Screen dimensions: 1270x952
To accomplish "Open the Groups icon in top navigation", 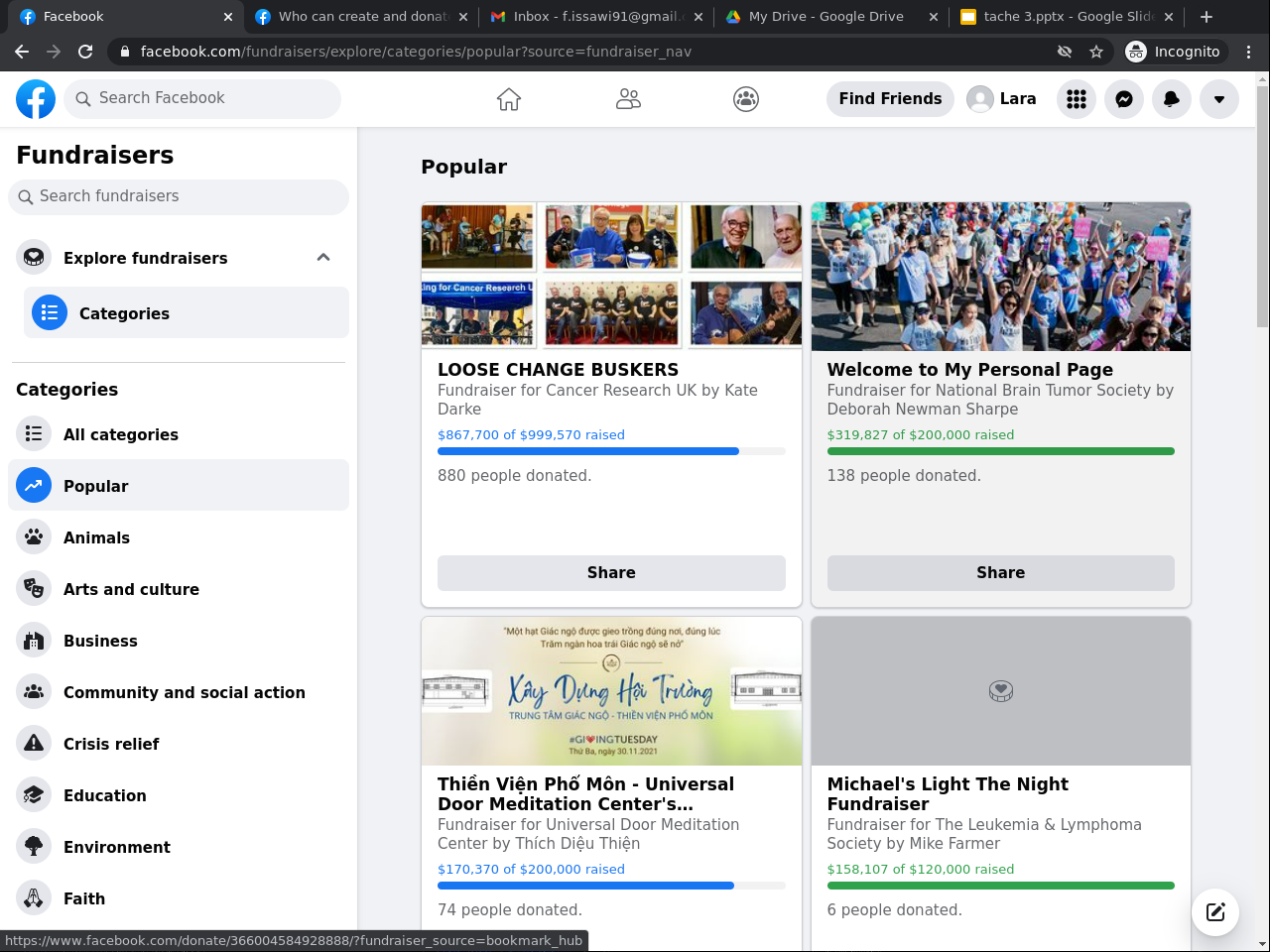I will [746, 99].
